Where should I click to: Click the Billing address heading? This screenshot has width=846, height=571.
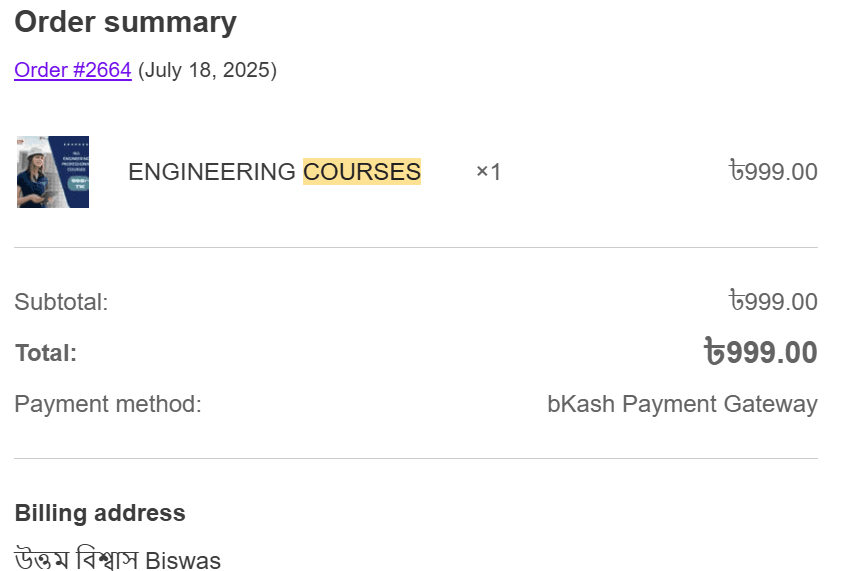click(100, 513)
